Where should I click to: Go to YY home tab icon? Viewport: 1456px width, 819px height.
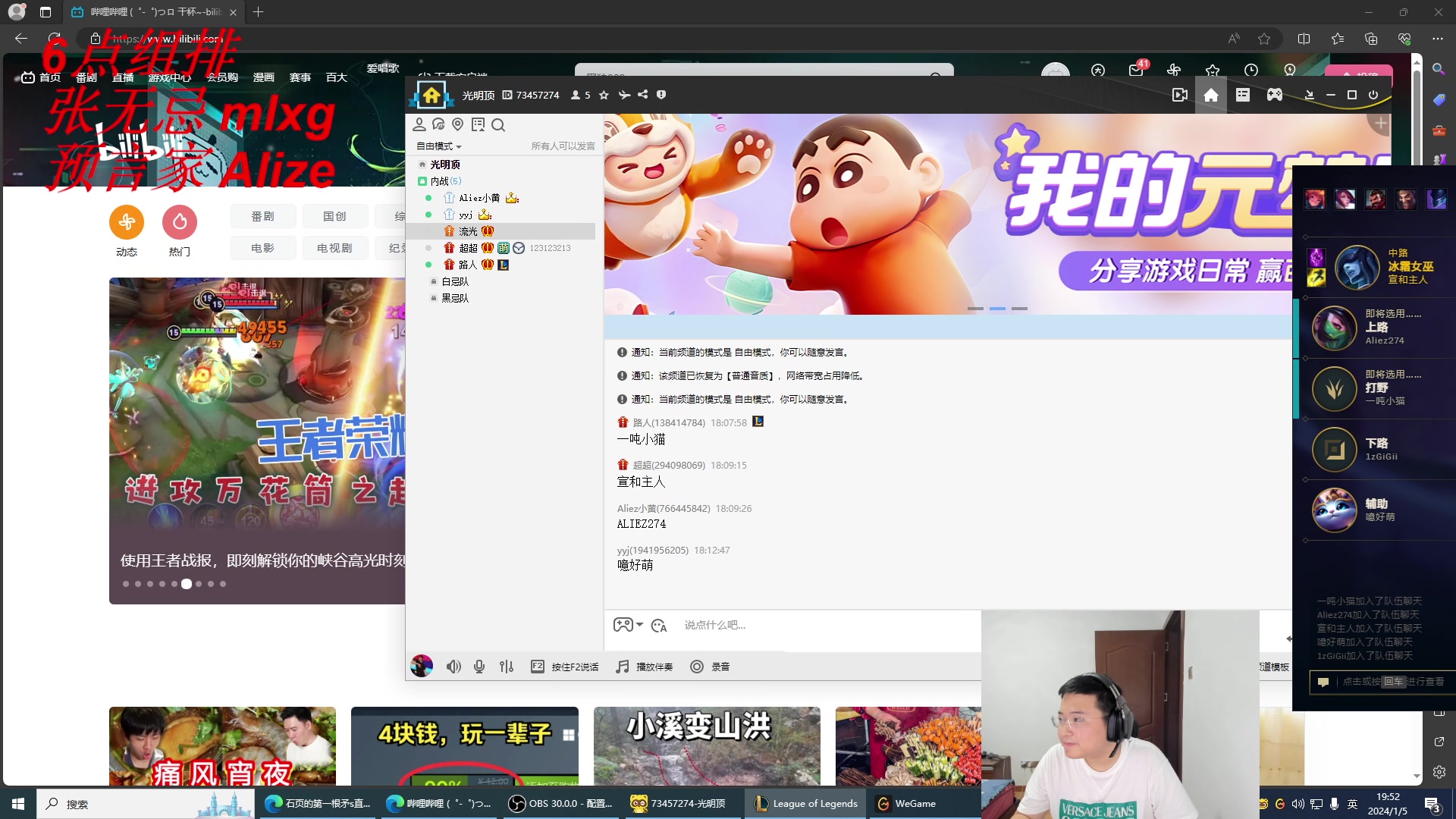click(x=1211, y=95)
